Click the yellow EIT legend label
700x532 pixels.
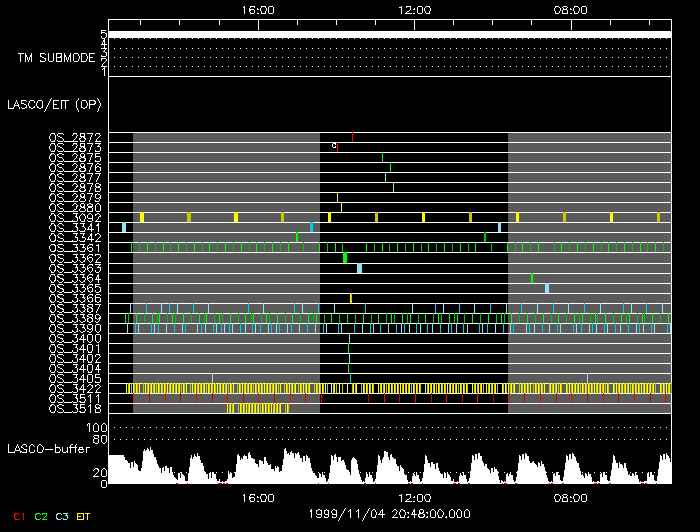pos(84,517)
